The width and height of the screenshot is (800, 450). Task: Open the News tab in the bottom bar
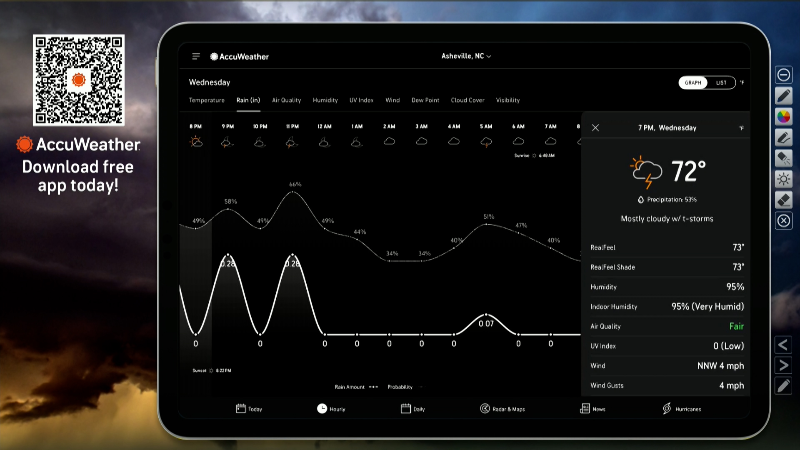(x=592, y=409)
